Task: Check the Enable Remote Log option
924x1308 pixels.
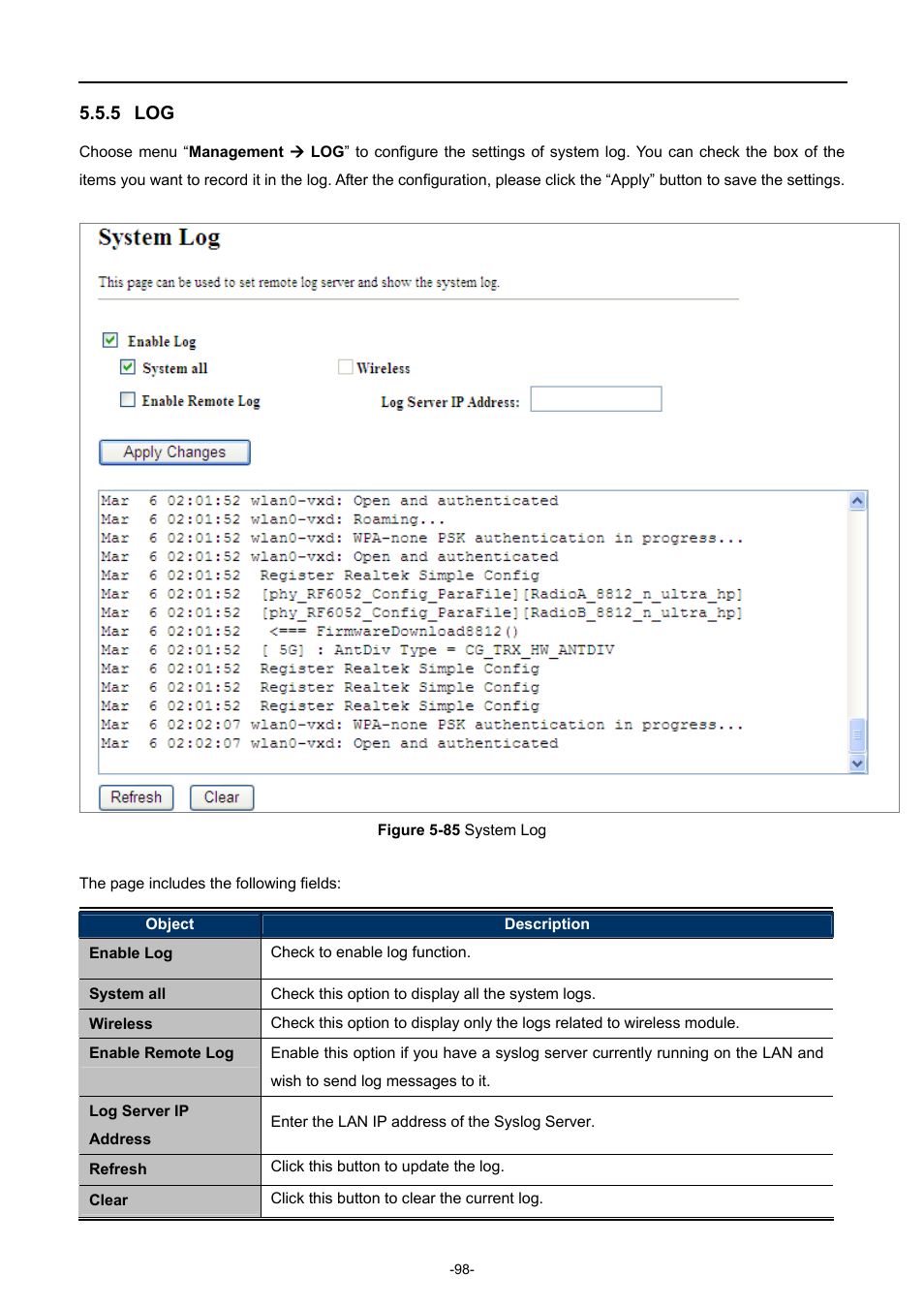Action: pyautogui.click(x=127, y=399)
